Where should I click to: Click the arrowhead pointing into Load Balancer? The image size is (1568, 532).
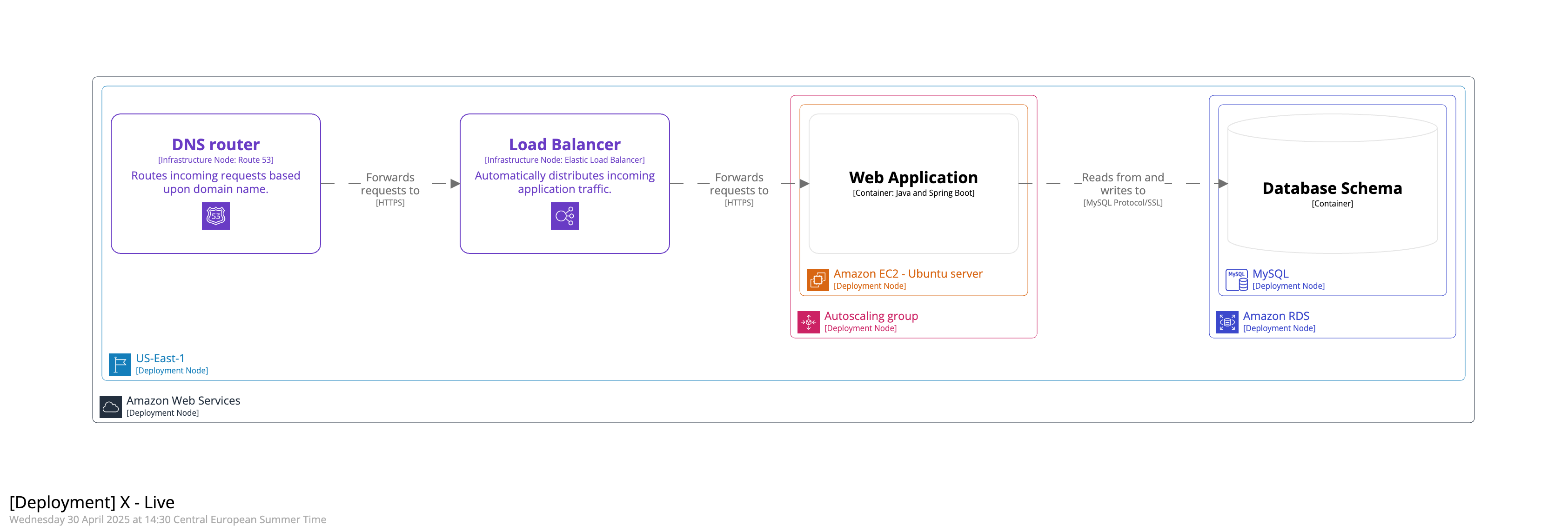[455, 184]
